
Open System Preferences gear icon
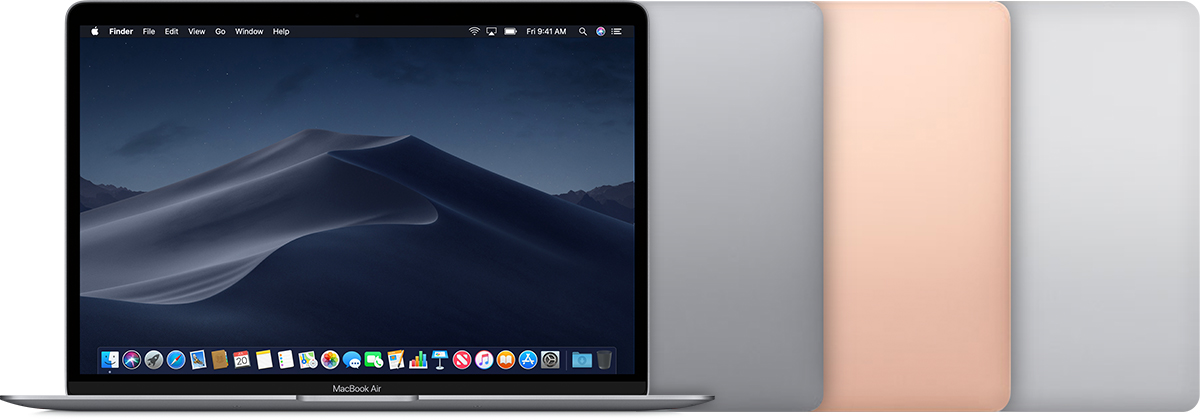549,359
